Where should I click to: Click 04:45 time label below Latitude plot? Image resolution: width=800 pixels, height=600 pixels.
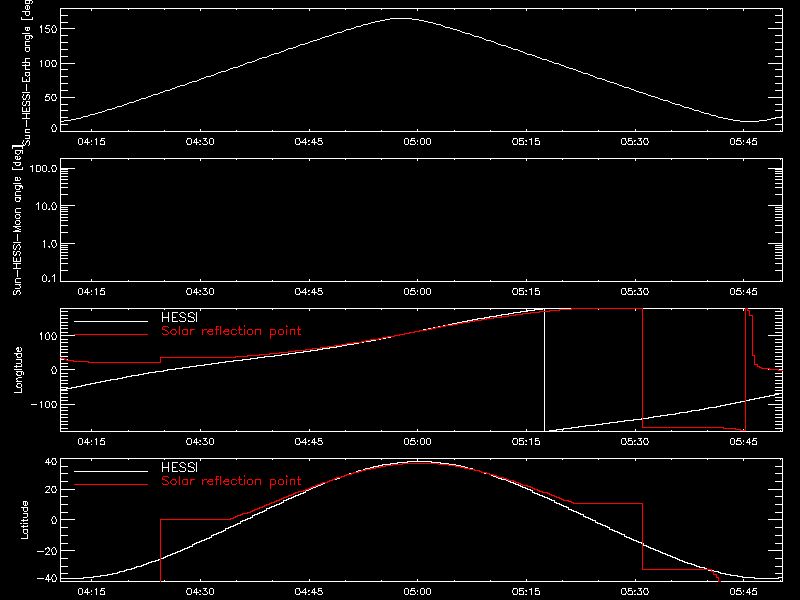(309, 592)
